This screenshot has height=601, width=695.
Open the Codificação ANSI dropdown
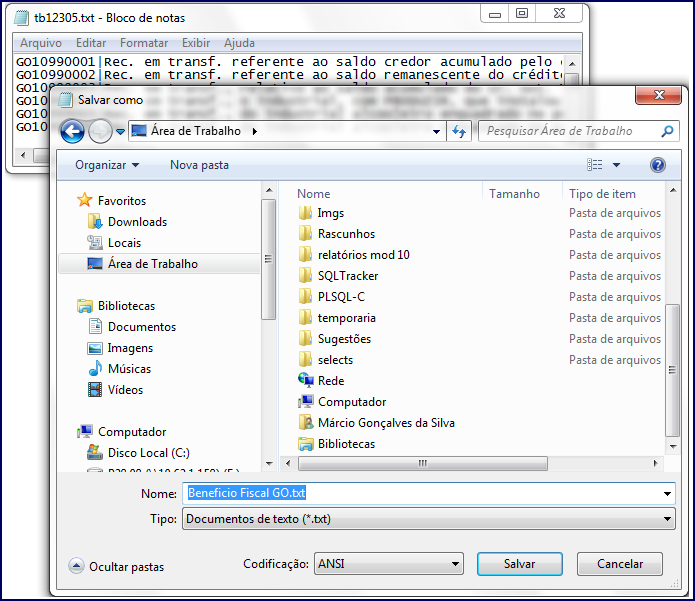coord(389,564)
